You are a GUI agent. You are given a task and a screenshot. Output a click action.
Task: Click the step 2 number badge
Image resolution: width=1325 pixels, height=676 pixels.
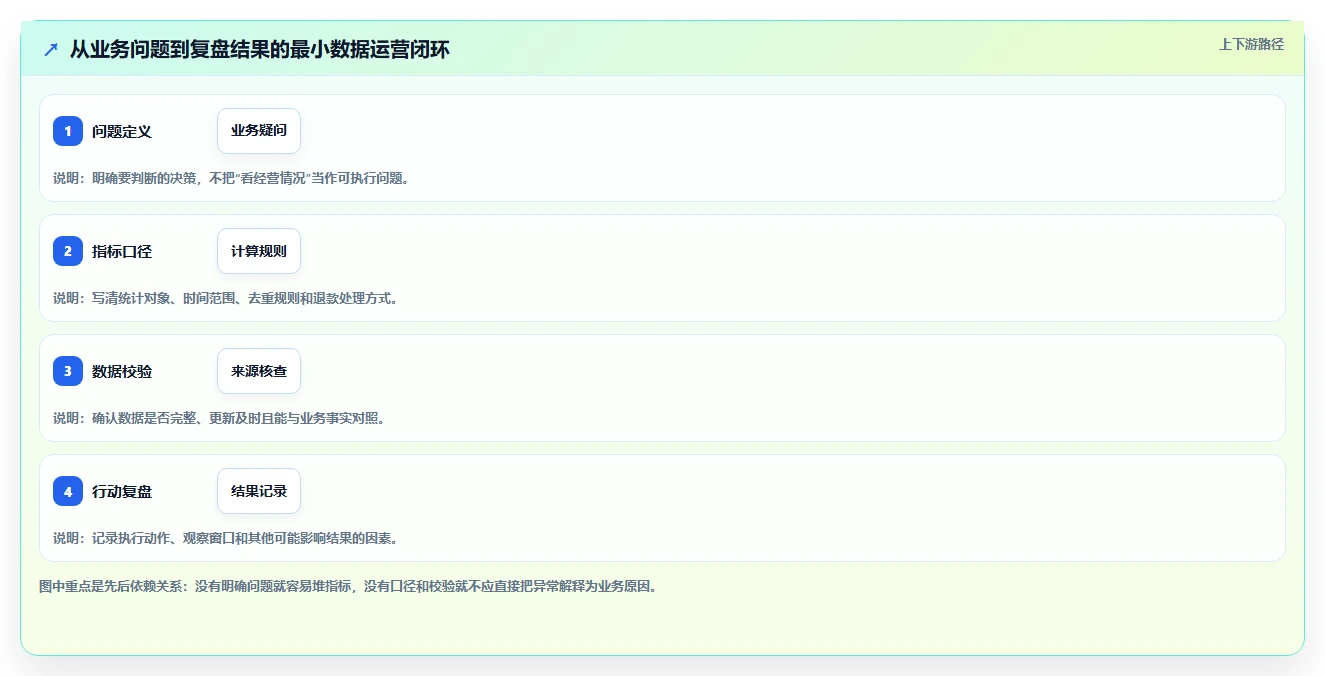(68, 251)
